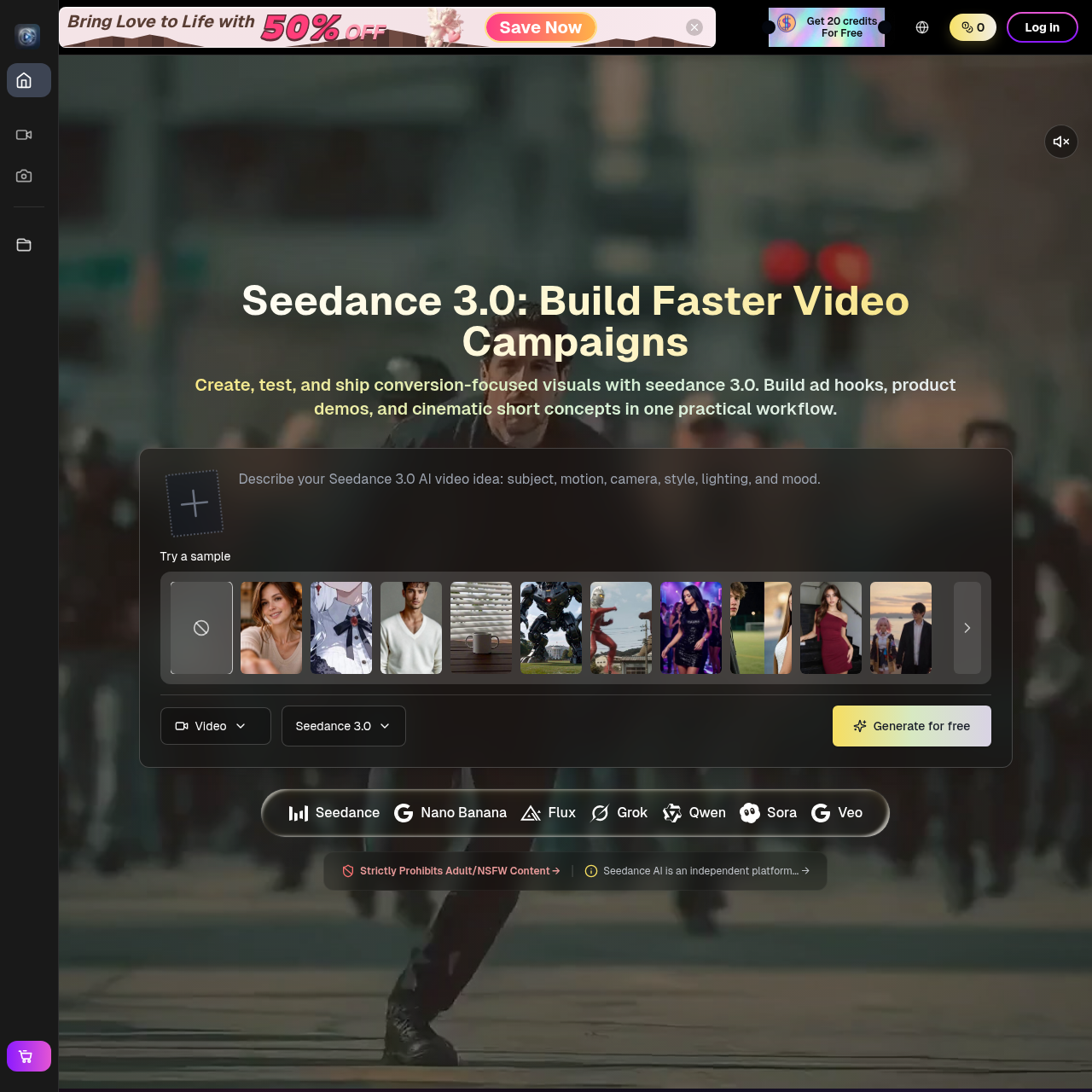Unmute the background video
The height and width of the screenshot is (1092, 1092).
pos(1060,142)
